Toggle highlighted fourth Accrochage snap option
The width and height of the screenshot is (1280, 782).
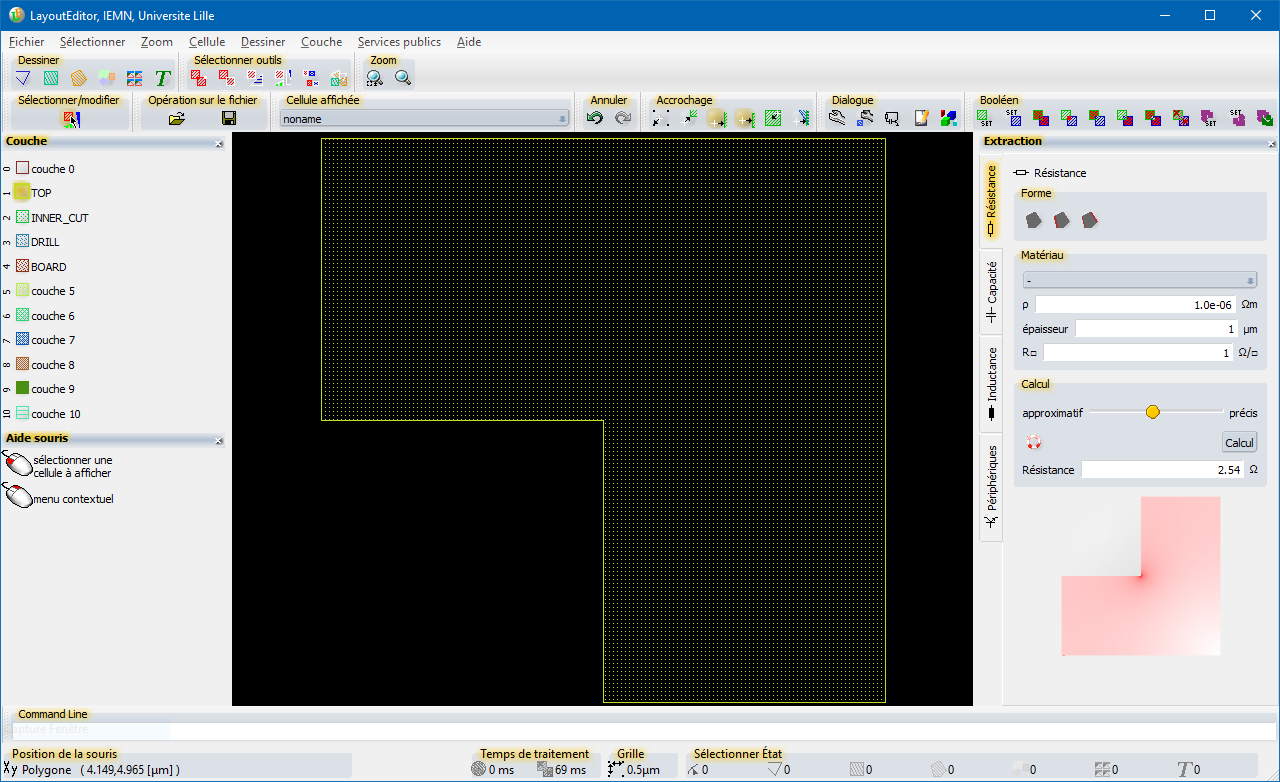[x=745, y=118]
